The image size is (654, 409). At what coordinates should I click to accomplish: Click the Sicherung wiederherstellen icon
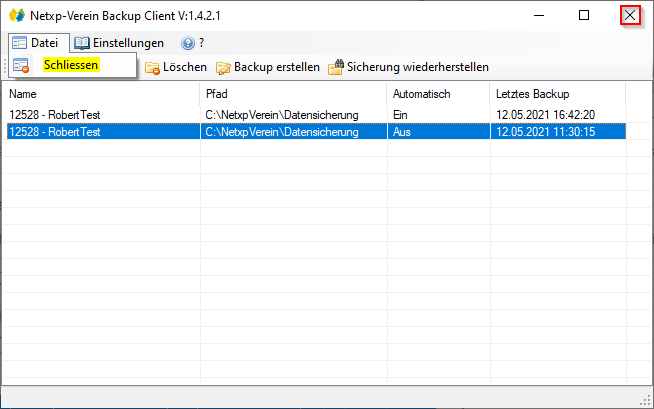[x=336, y=67]
